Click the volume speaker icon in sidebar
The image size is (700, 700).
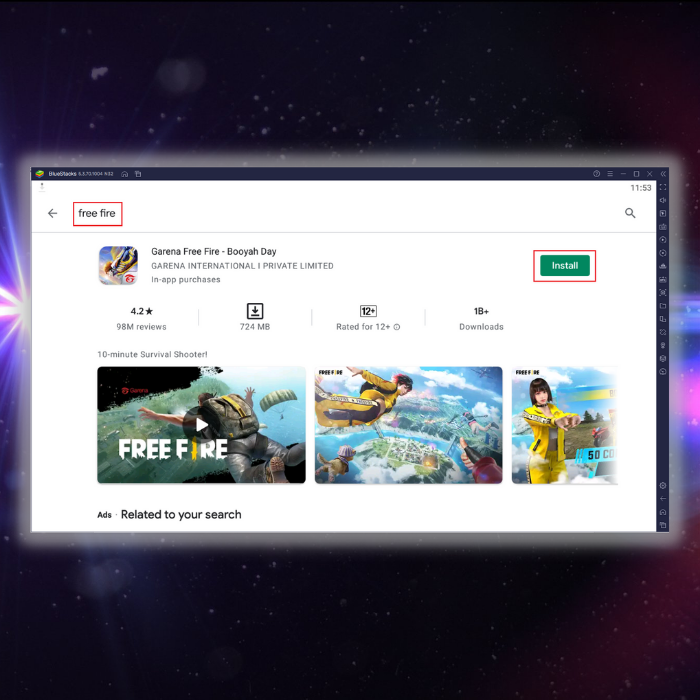663,200
